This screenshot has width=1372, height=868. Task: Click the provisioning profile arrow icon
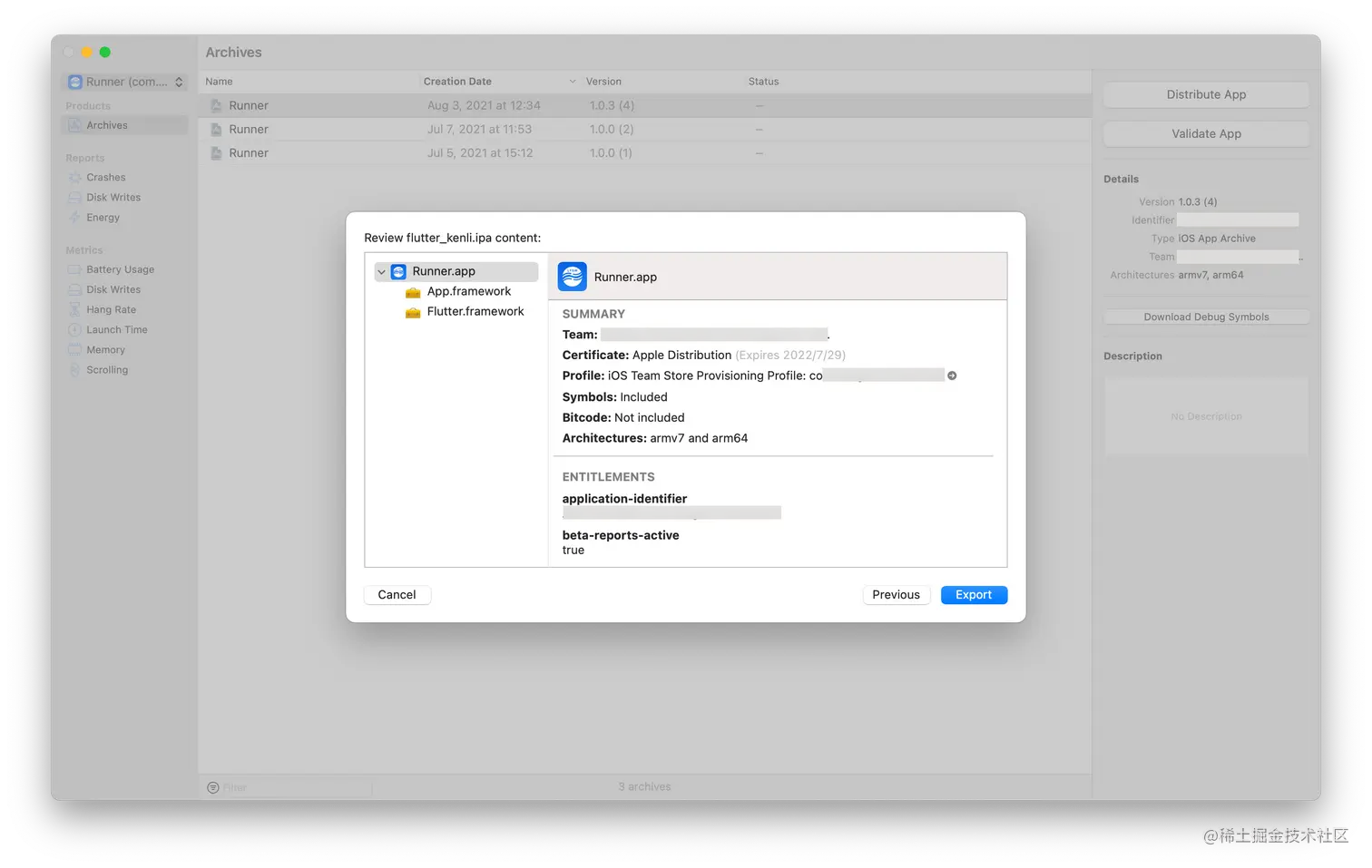(952, 375)
